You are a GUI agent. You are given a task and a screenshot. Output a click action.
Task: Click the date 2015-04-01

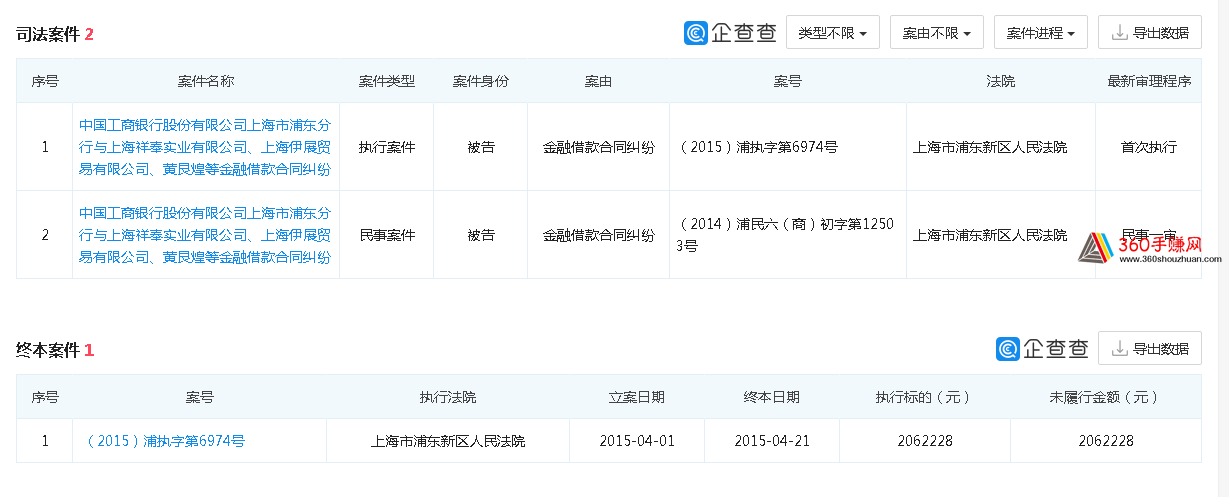(637, 441)
